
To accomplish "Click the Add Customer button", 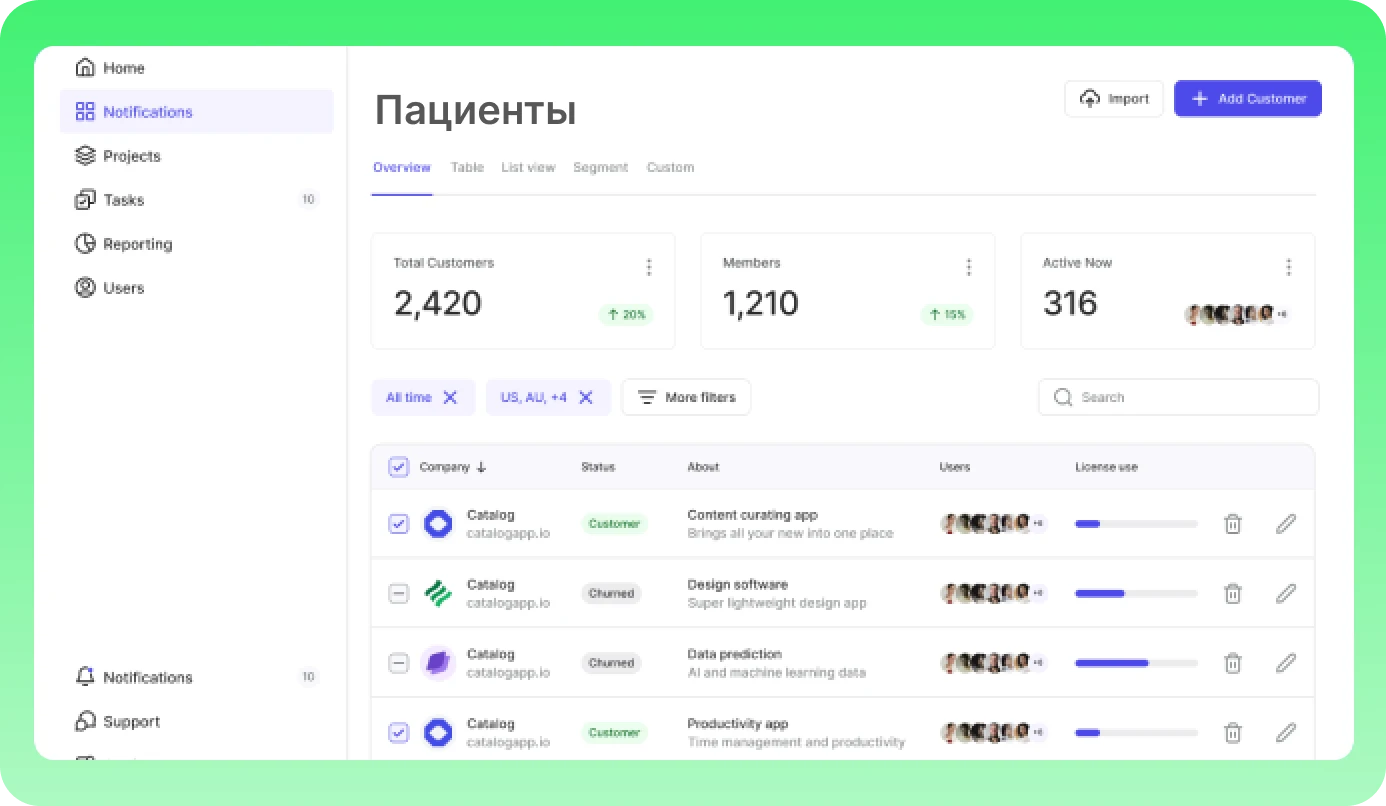I will click(1247, 99).
